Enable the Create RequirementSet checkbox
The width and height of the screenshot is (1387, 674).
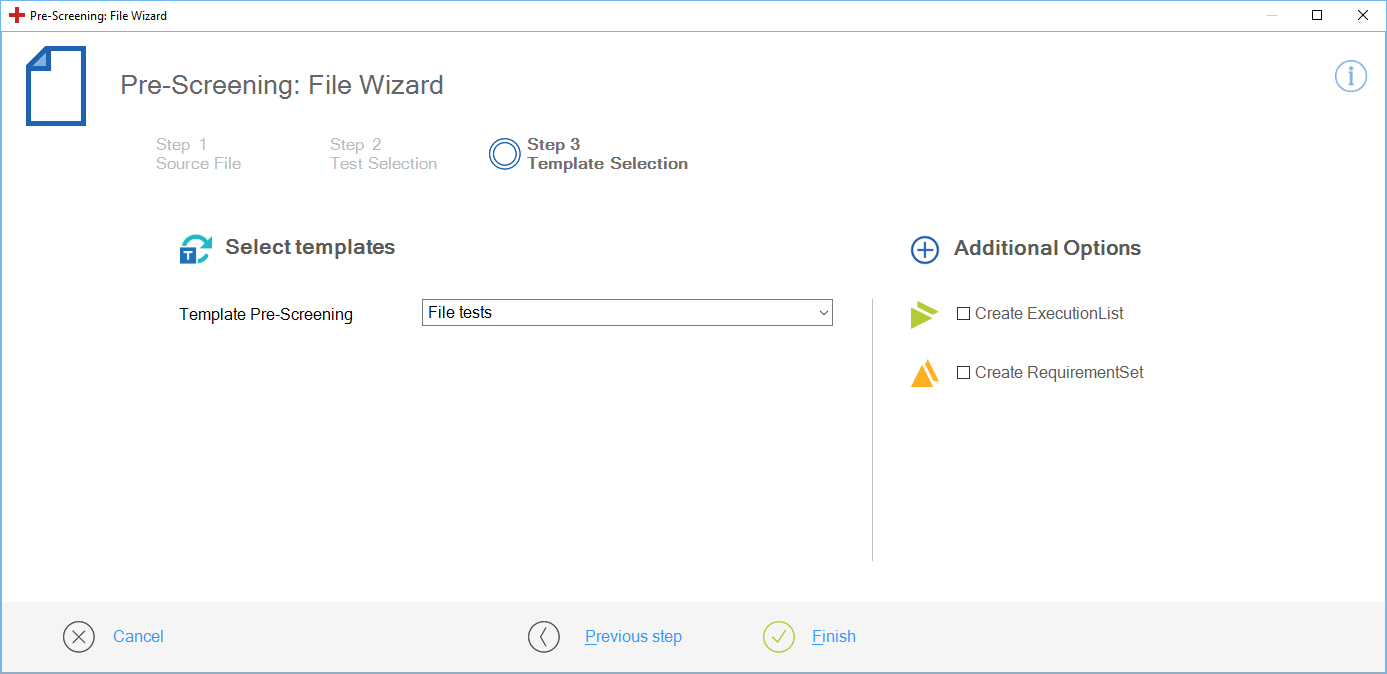click(x=964, y=373)
